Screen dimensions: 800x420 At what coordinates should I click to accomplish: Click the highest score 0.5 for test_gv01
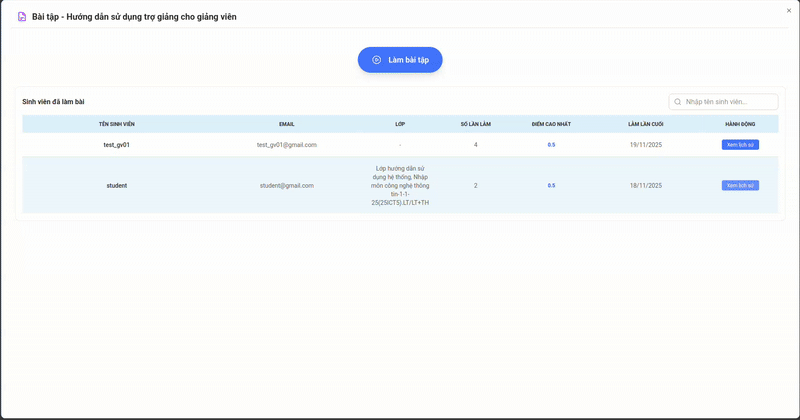tap(551, 145)
